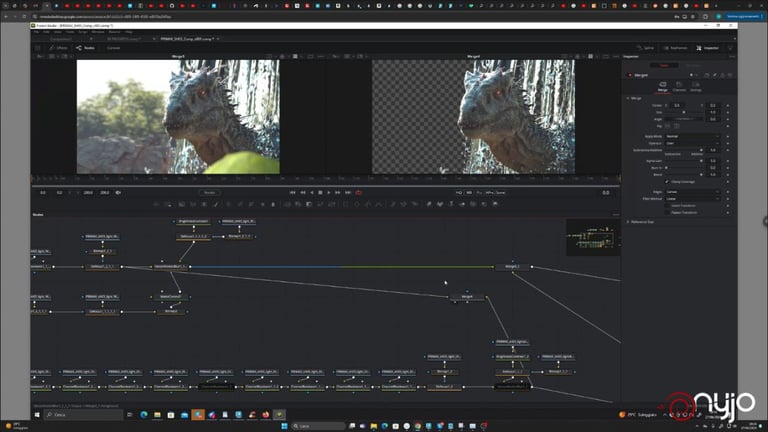768x432 pixels.
Task: Toggle audio speaker icon beside frame range
Action: [x=118, y=192]
